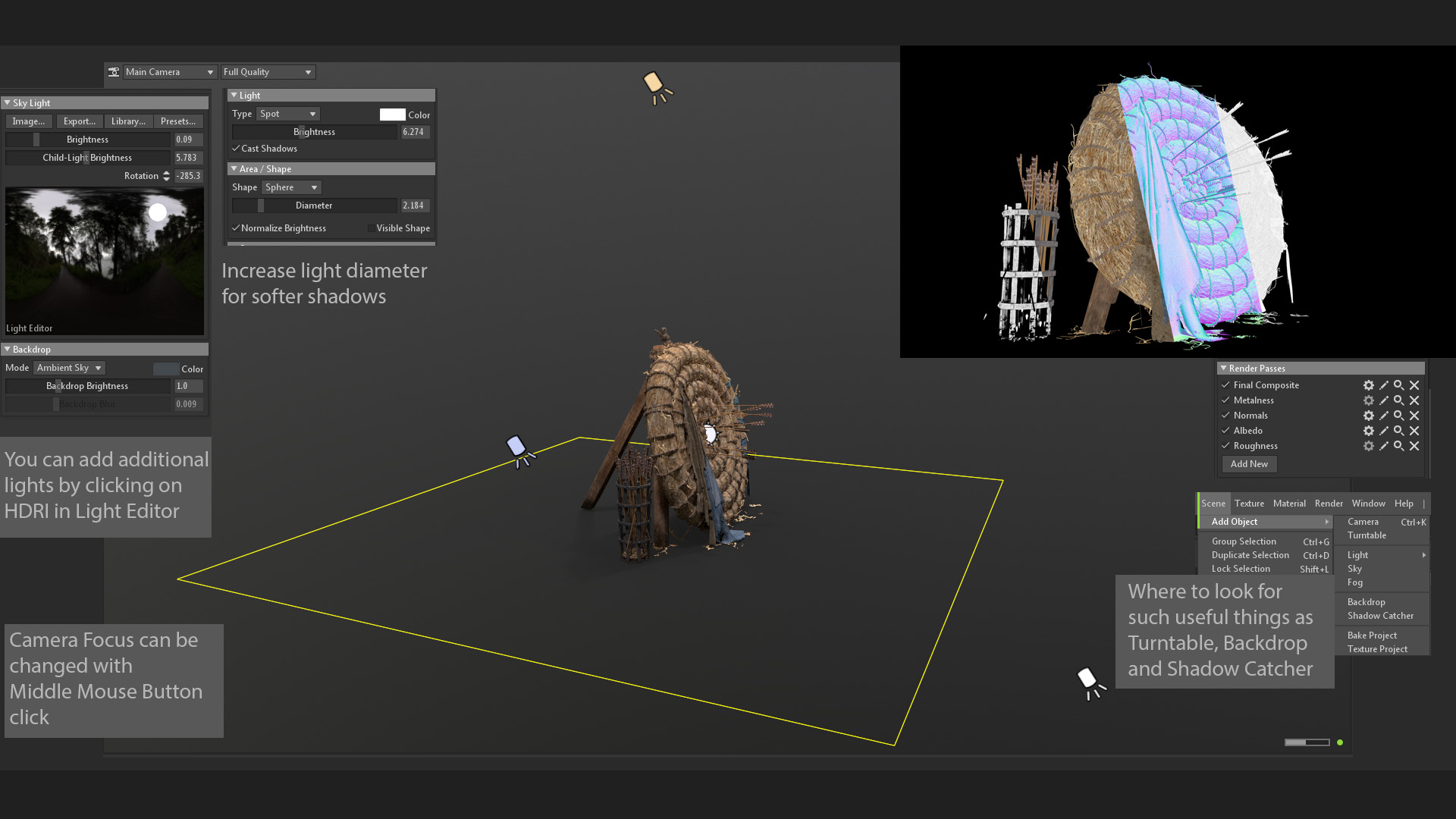Click the white light Color swatch
The image size is (1456, 819).
point(392,115)
